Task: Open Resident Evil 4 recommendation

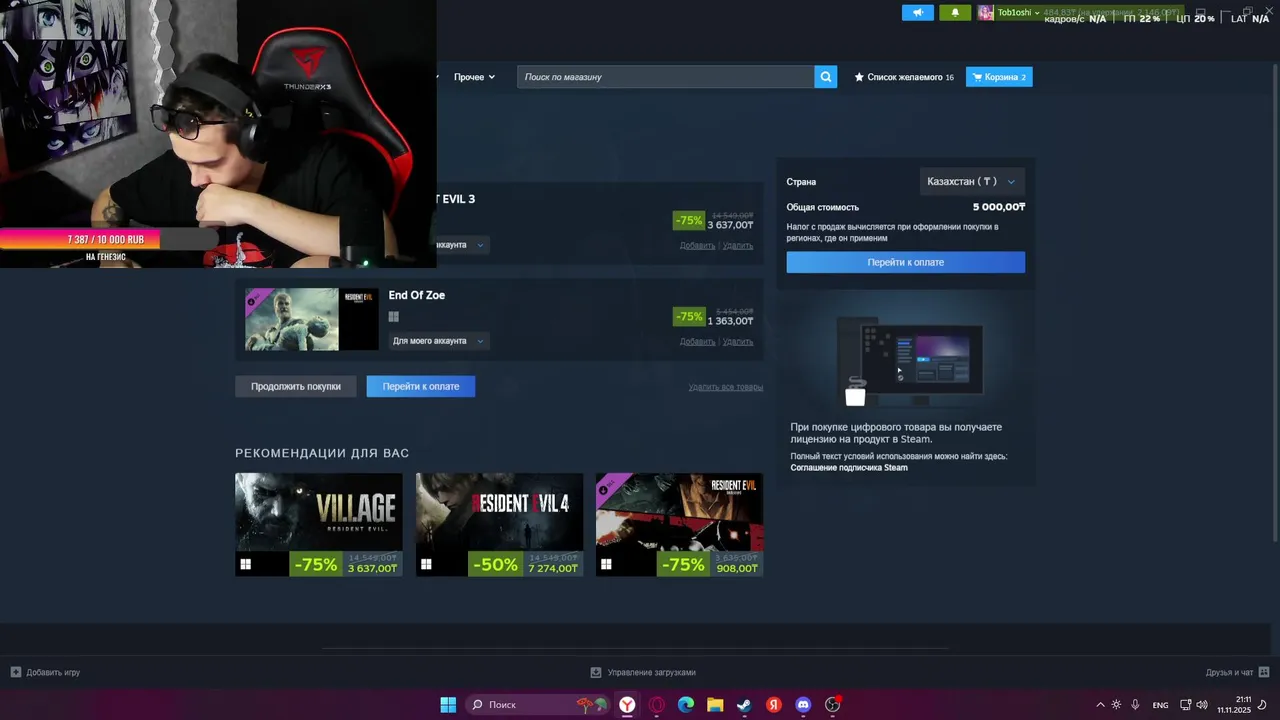Action: point(499,525)
